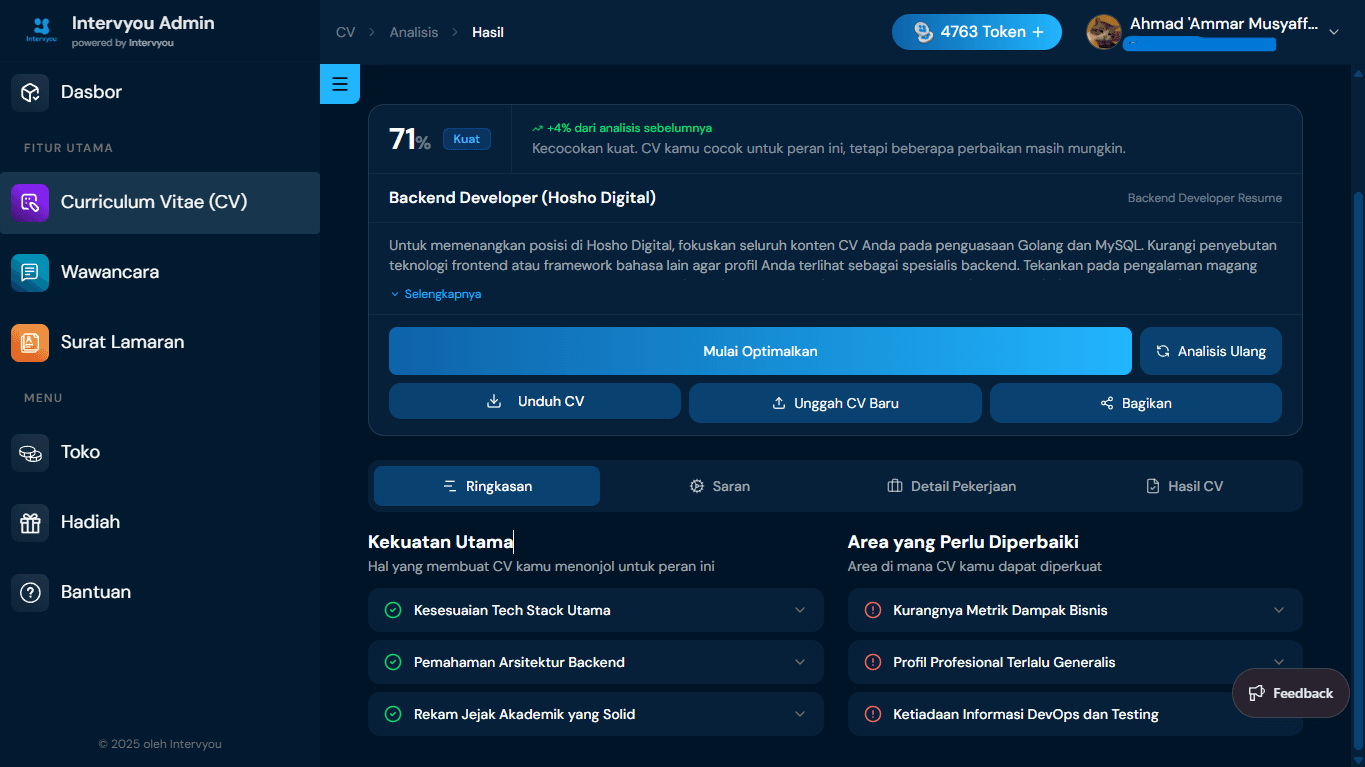1365x767 pixels.
Task: Click green check icon beside Kesesuaian Tech Stack
Action: (393, 610)
